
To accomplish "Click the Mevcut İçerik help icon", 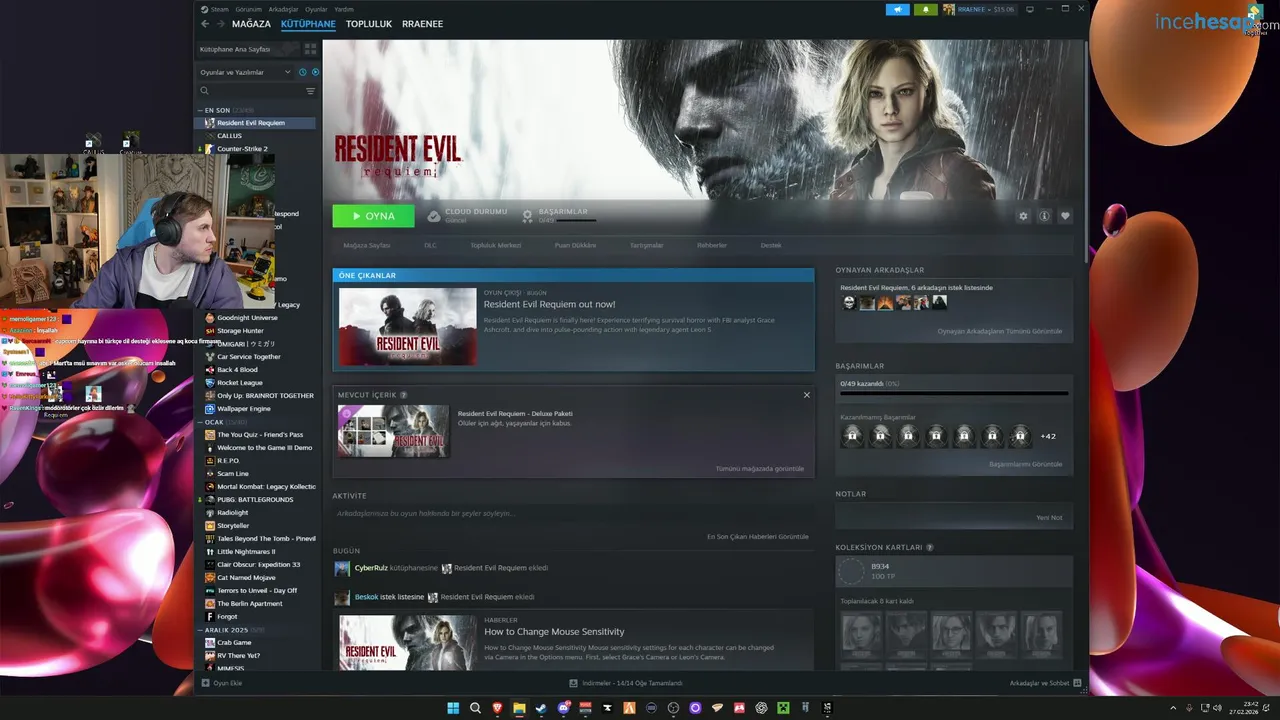I will (404, 395).
